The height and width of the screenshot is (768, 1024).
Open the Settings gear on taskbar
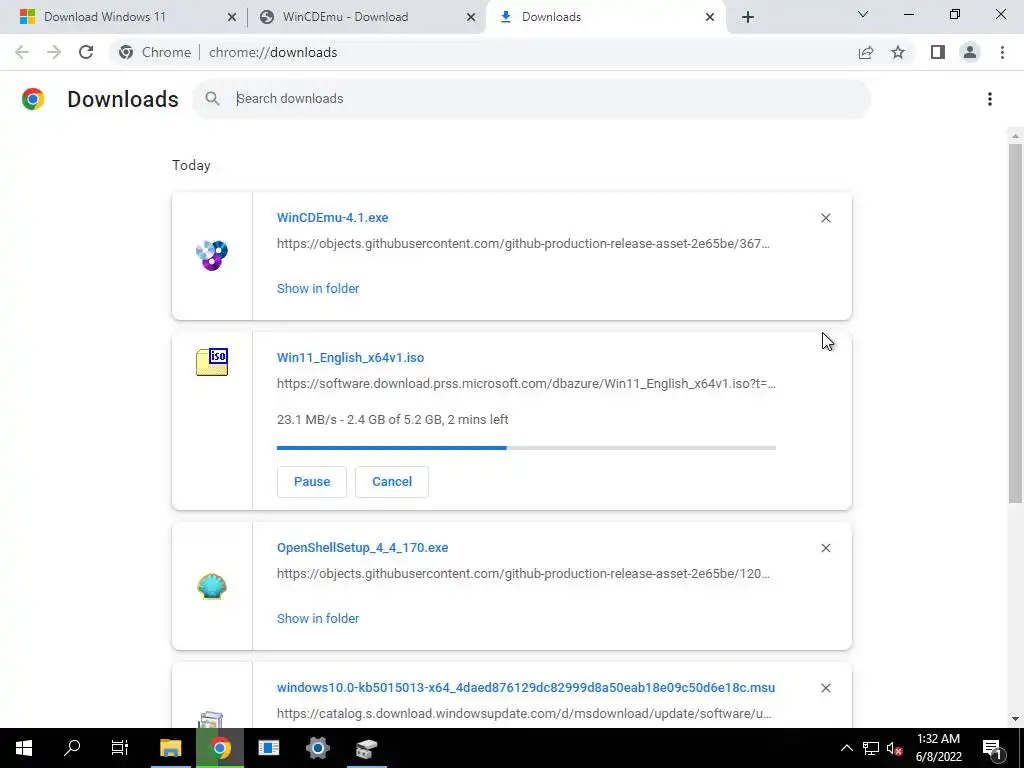(317, 748)
